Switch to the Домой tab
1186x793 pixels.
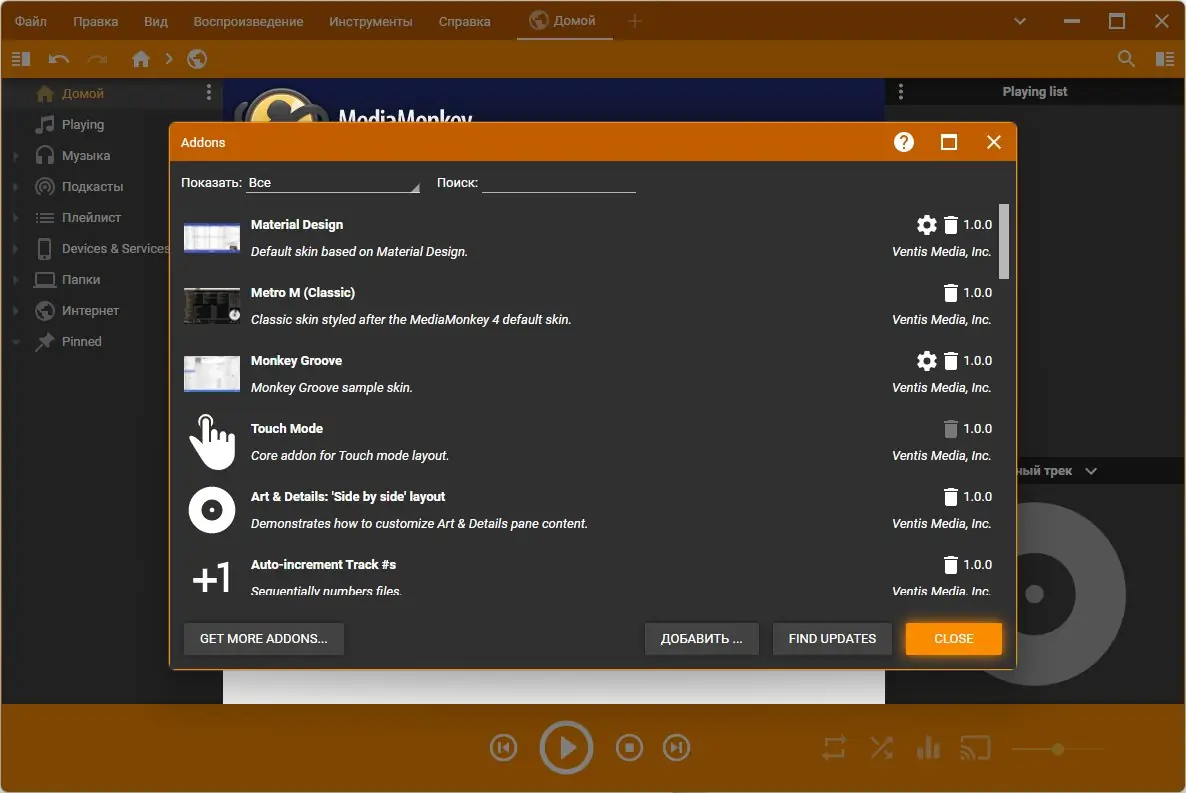564,20
